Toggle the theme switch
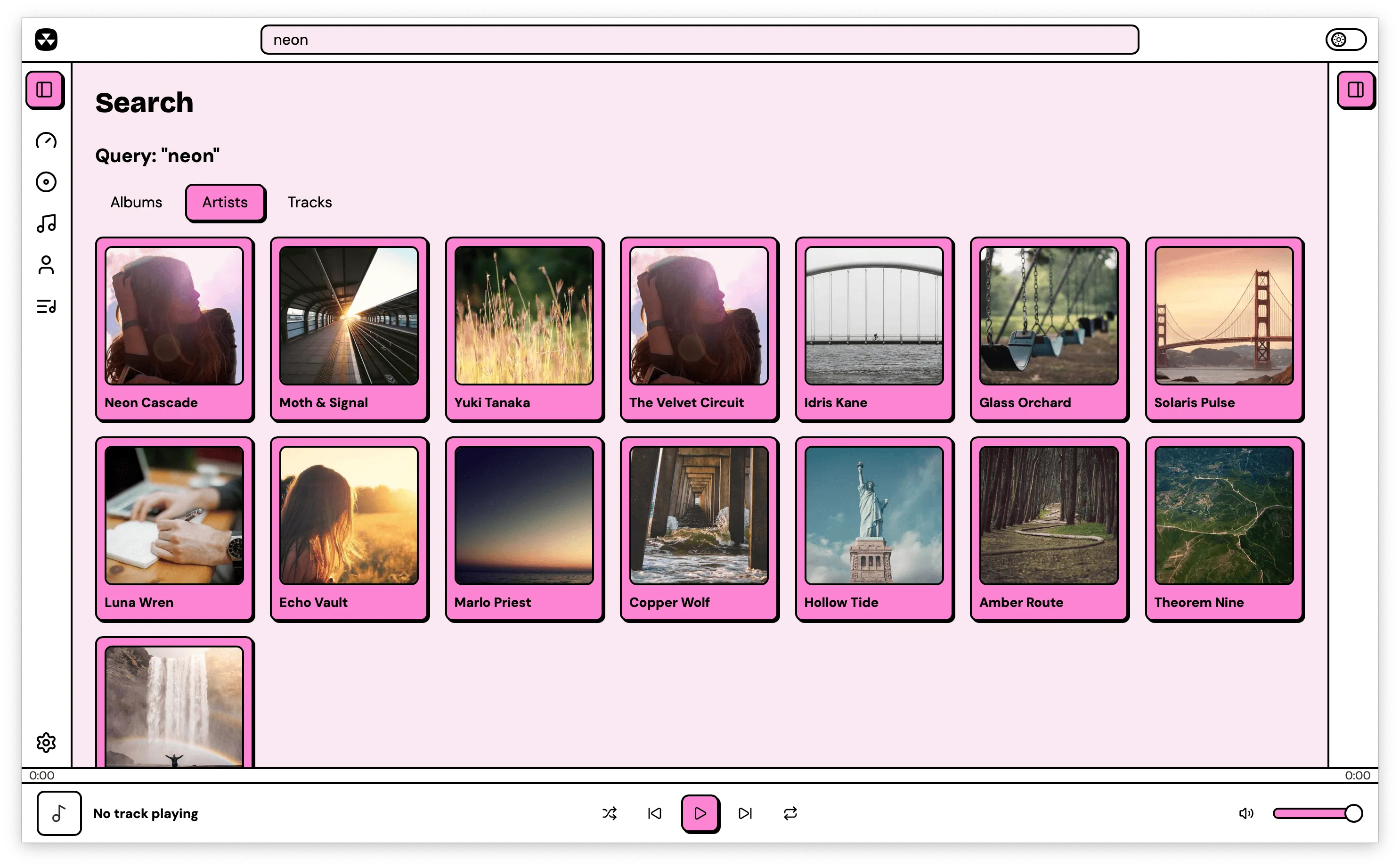 1345,40
